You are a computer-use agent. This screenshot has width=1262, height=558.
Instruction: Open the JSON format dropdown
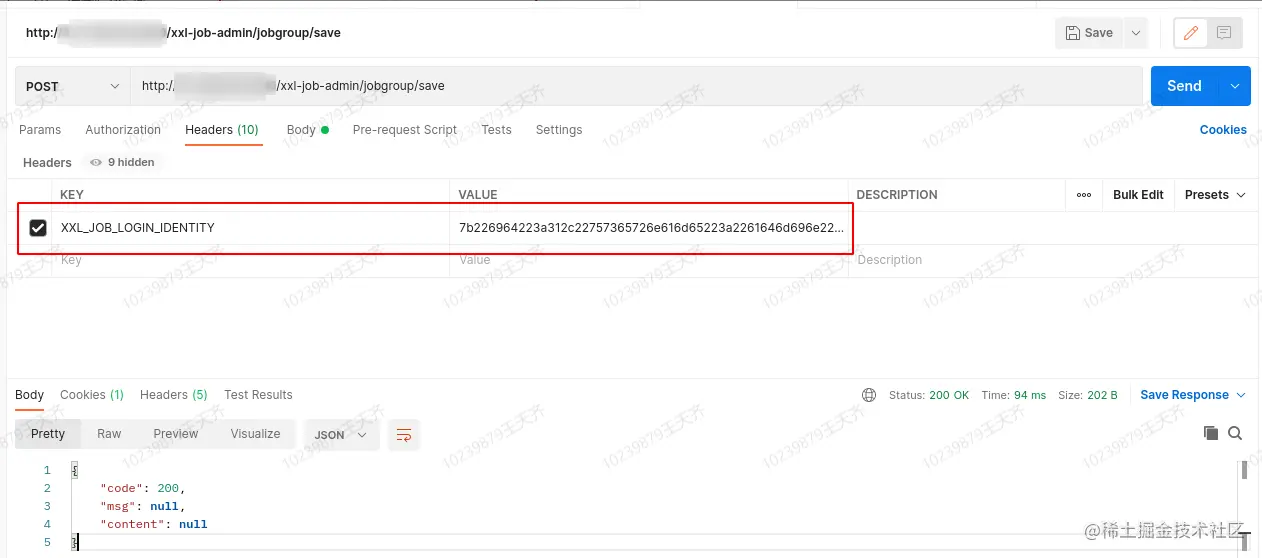[341, 435]
